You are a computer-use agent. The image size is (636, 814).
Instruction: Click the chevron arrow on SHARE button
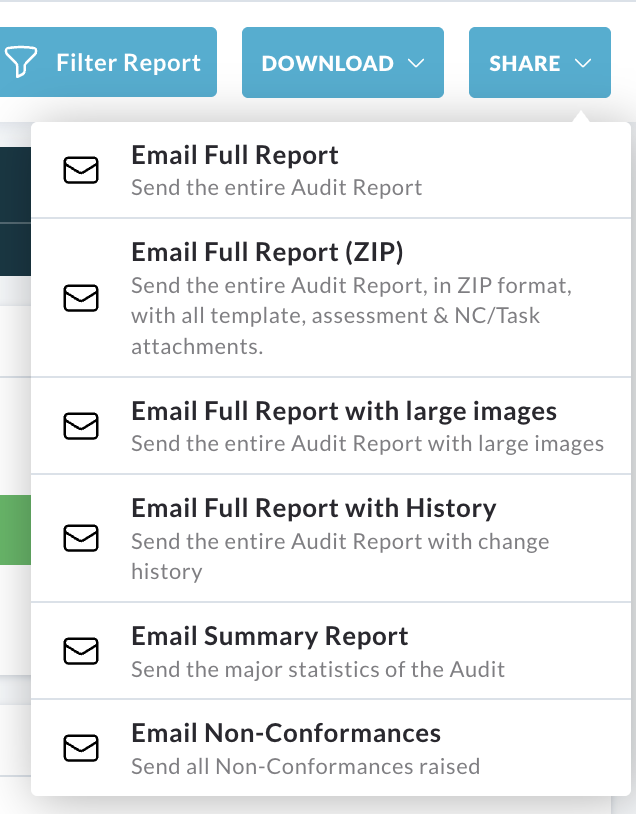click(583, 63)
